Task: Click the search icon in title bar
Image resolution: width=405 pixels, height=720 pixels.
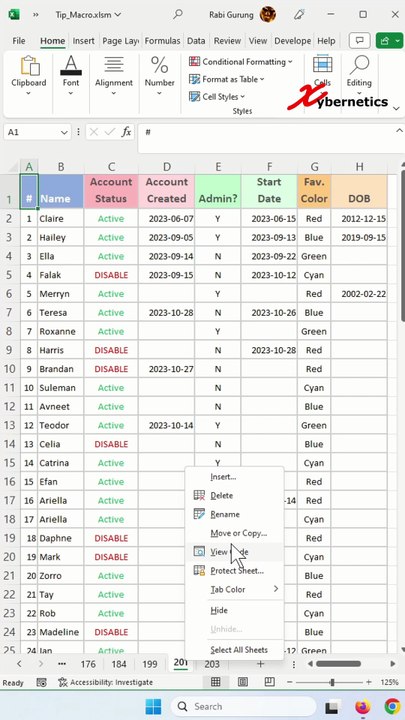Action: [x=178, y=14]
